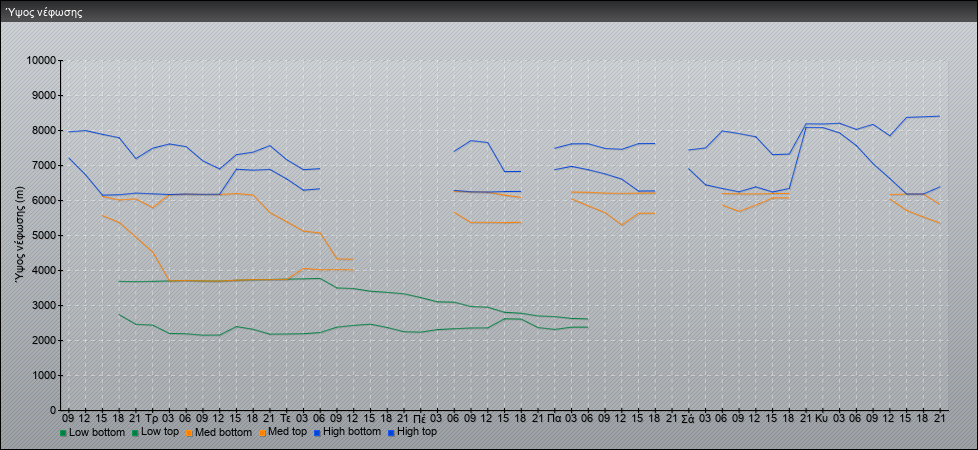Screen dimensions: 978x450
Task: Click the green Low top legend swatch
Action: [x=135, y=433]
